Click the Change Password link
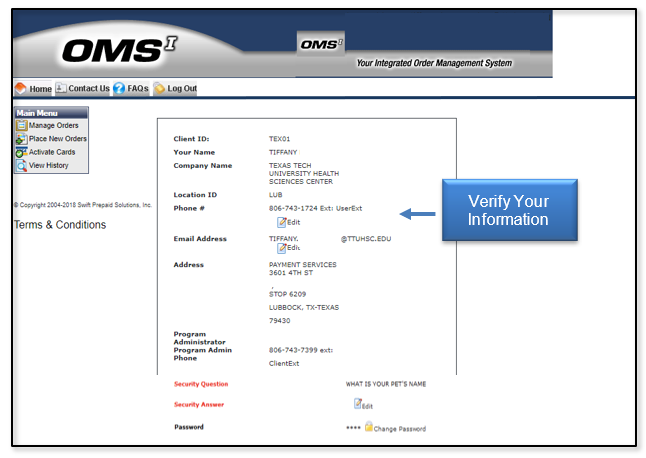 pos(400,429)
